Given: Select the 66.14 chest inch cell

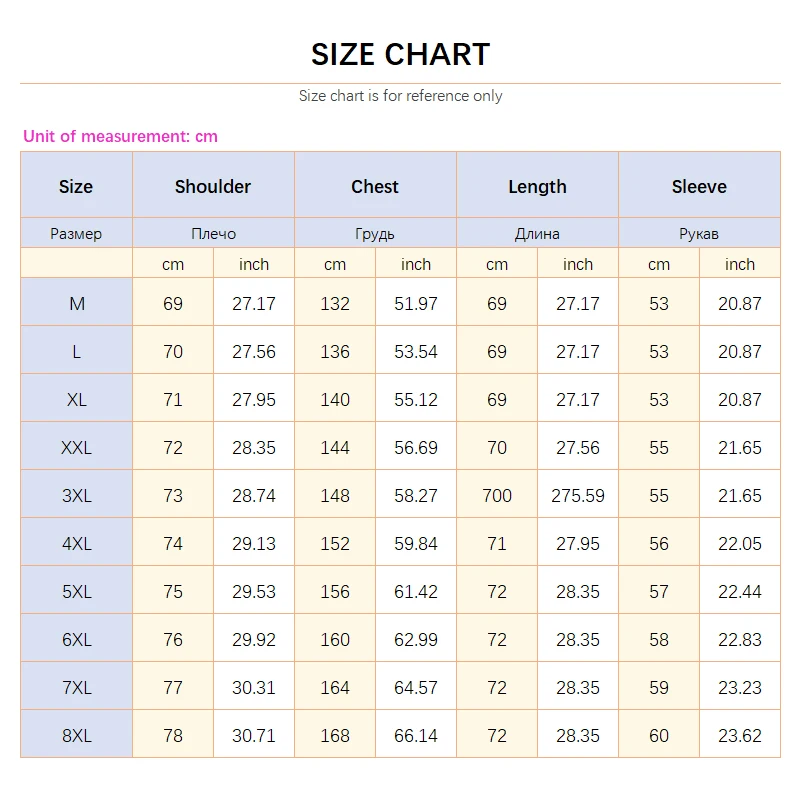Looking at the screenshot, I should coord(416,735).
